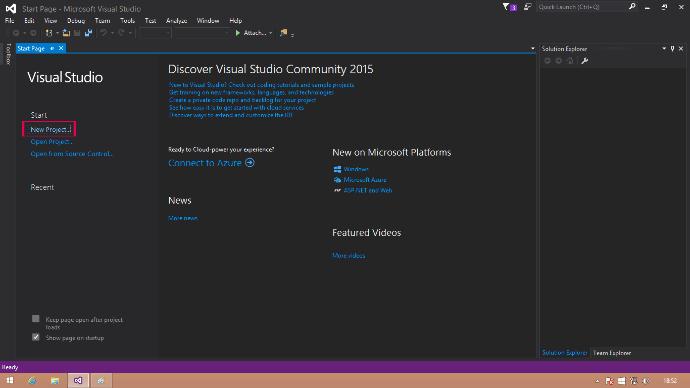Viewport: 690px width, 388px height.
Task: Open the File menu
Action: [x=10, y=21]
